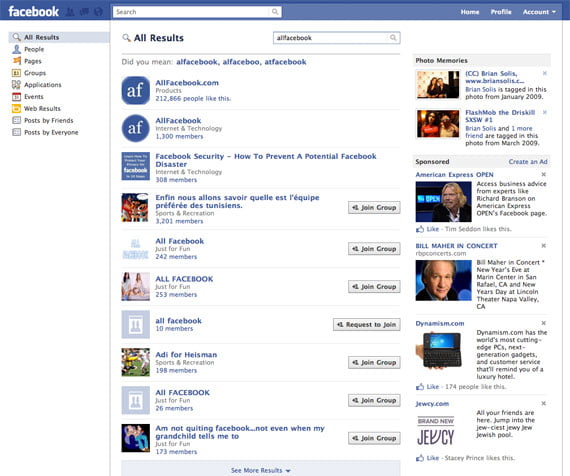The height and width of the screenshot is (476, 570).
Task: Join the 26-member All FACEBOOK group
Action: [374, 400]
